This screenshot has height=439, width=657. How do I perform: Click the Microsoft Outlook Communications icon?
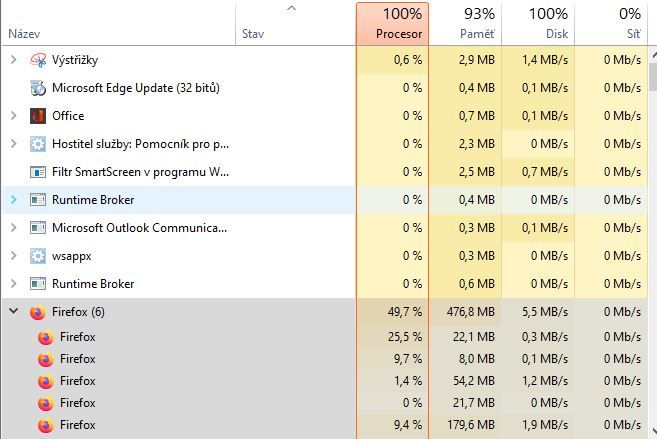pos(38,228)
